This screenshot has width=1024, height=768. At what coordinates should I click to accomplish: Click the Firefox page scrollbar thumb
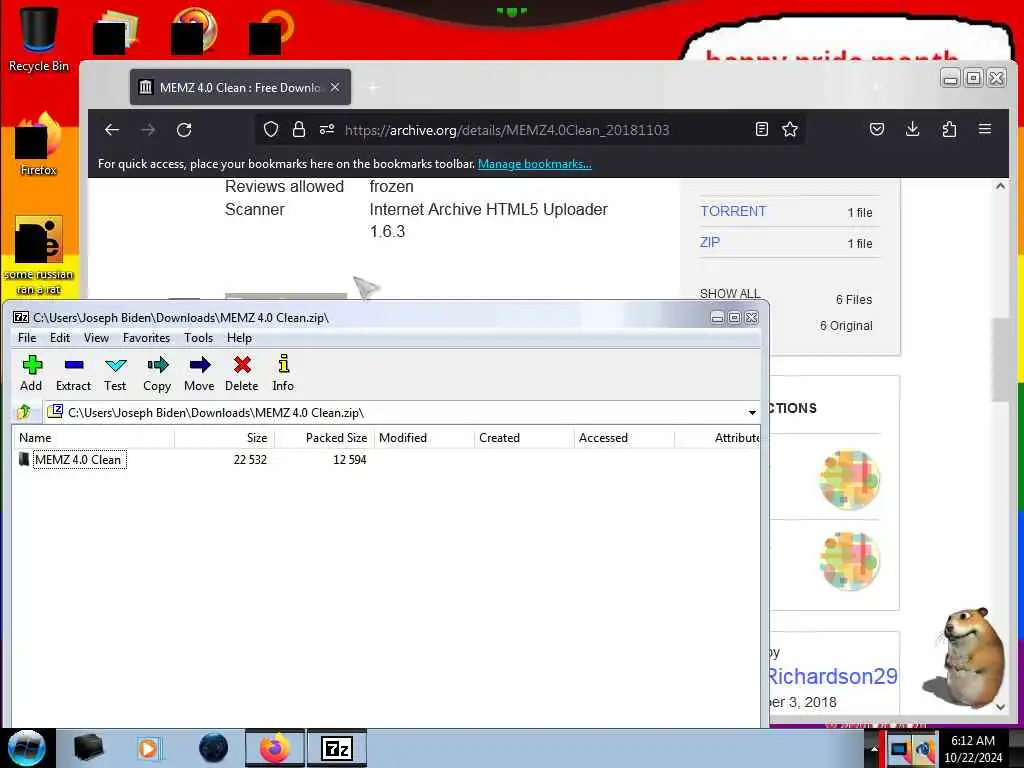click(x=1000, y=359)
